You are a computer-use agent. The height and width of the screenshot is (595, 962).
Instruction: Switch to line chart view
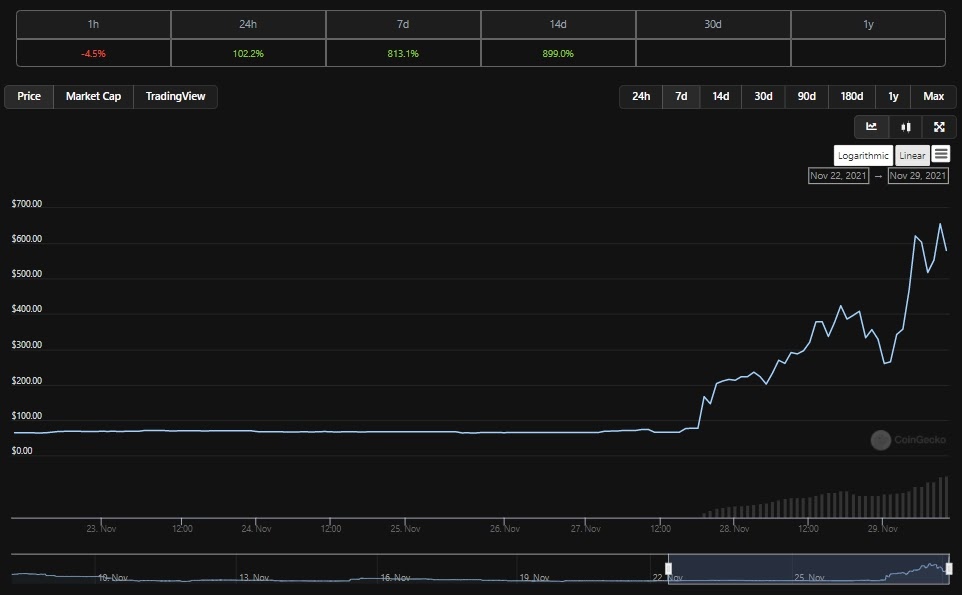pos(871,127)
